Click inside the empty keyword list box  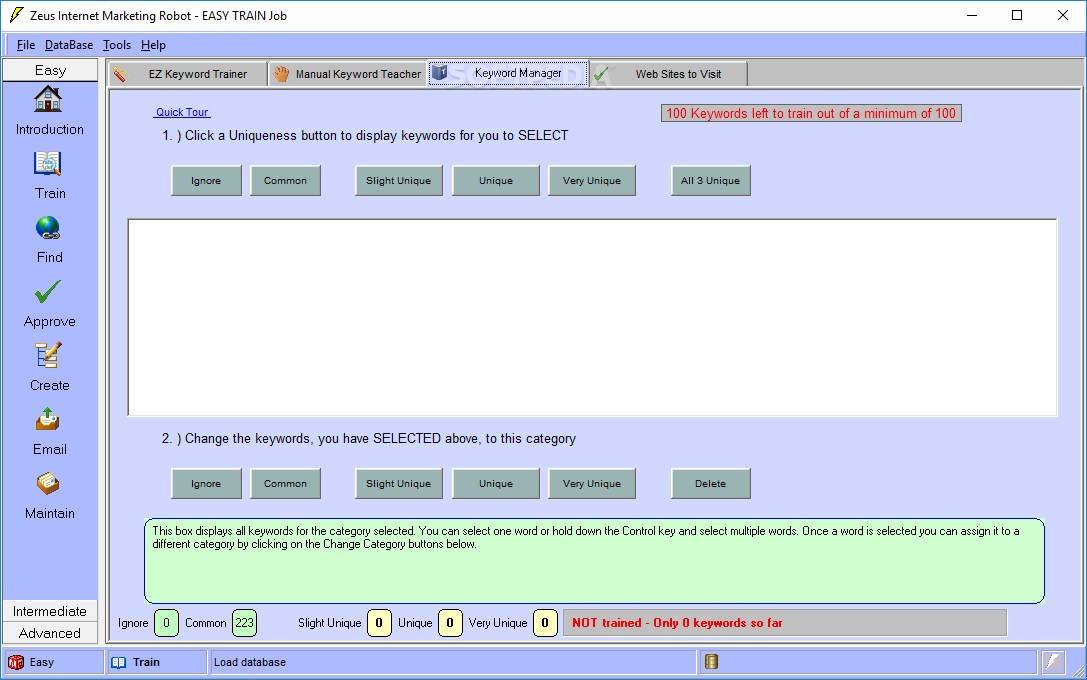pos(593,317)
